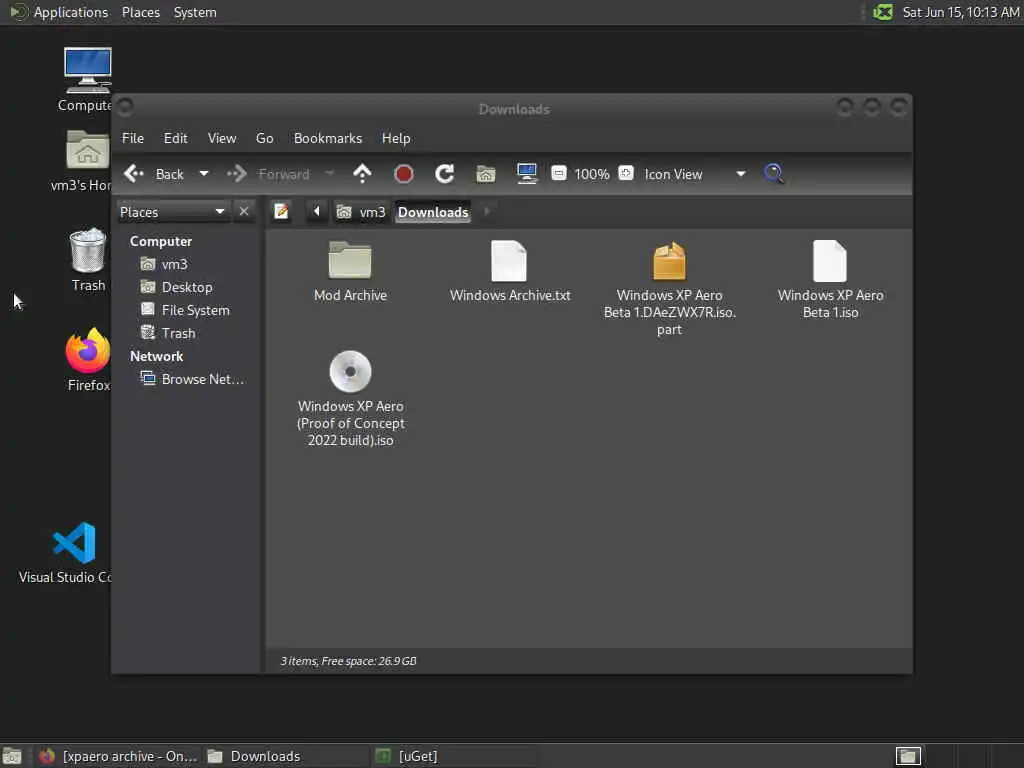Click the Firefox desktop icon
Screen dimensions: 1024x768
point(88,359)
